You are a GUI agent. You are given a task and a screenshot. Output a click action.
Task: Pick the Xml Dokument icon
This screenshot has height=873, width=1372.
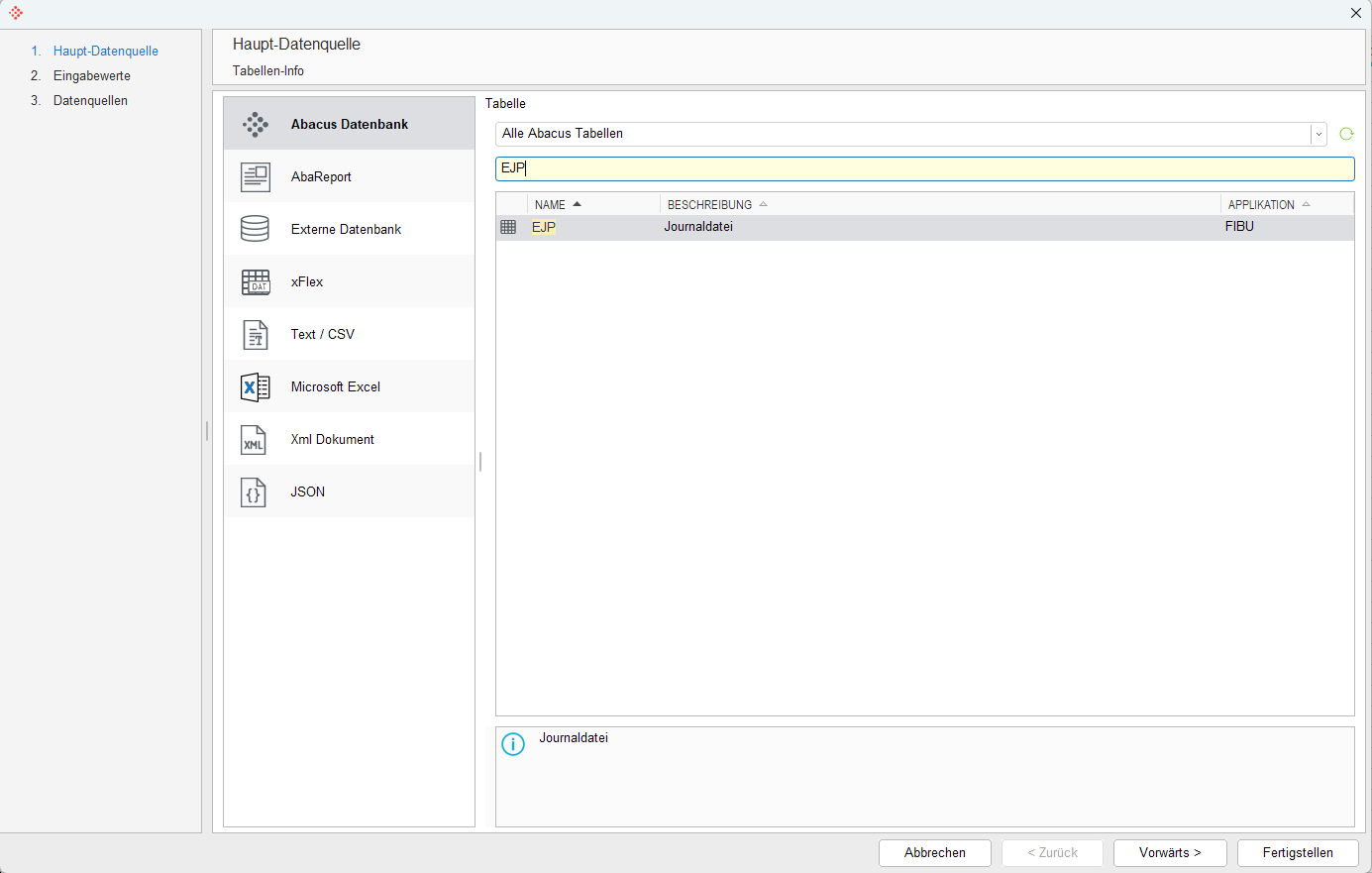click(255, 439)
